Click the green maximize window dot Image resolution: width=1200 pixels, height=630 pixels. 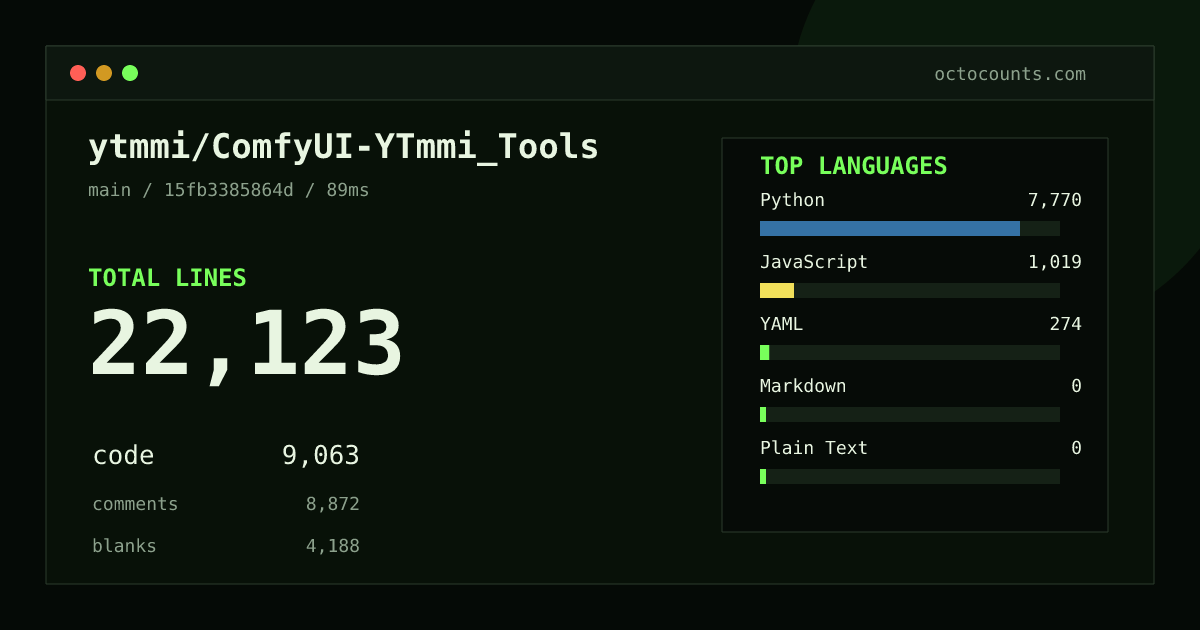pos(130,73)
